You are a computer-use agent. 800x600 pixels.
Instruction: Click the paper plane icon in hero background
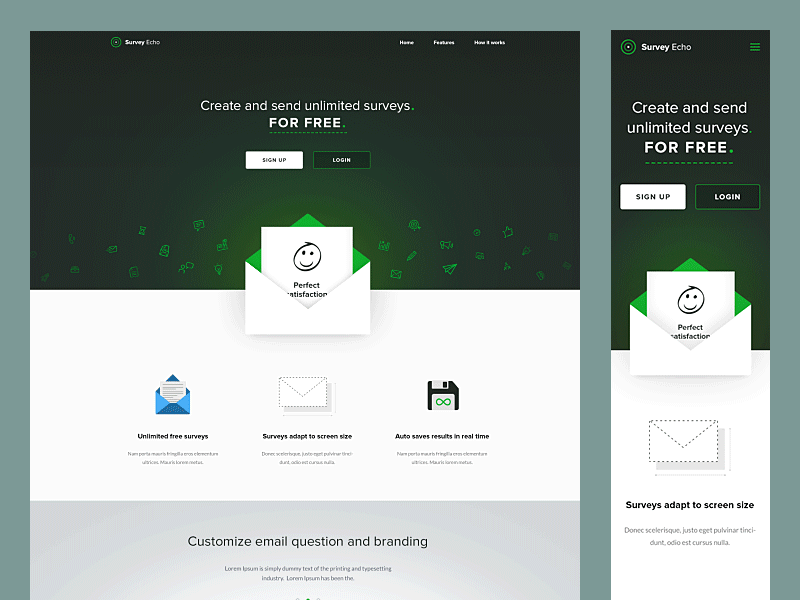[450, 267]
